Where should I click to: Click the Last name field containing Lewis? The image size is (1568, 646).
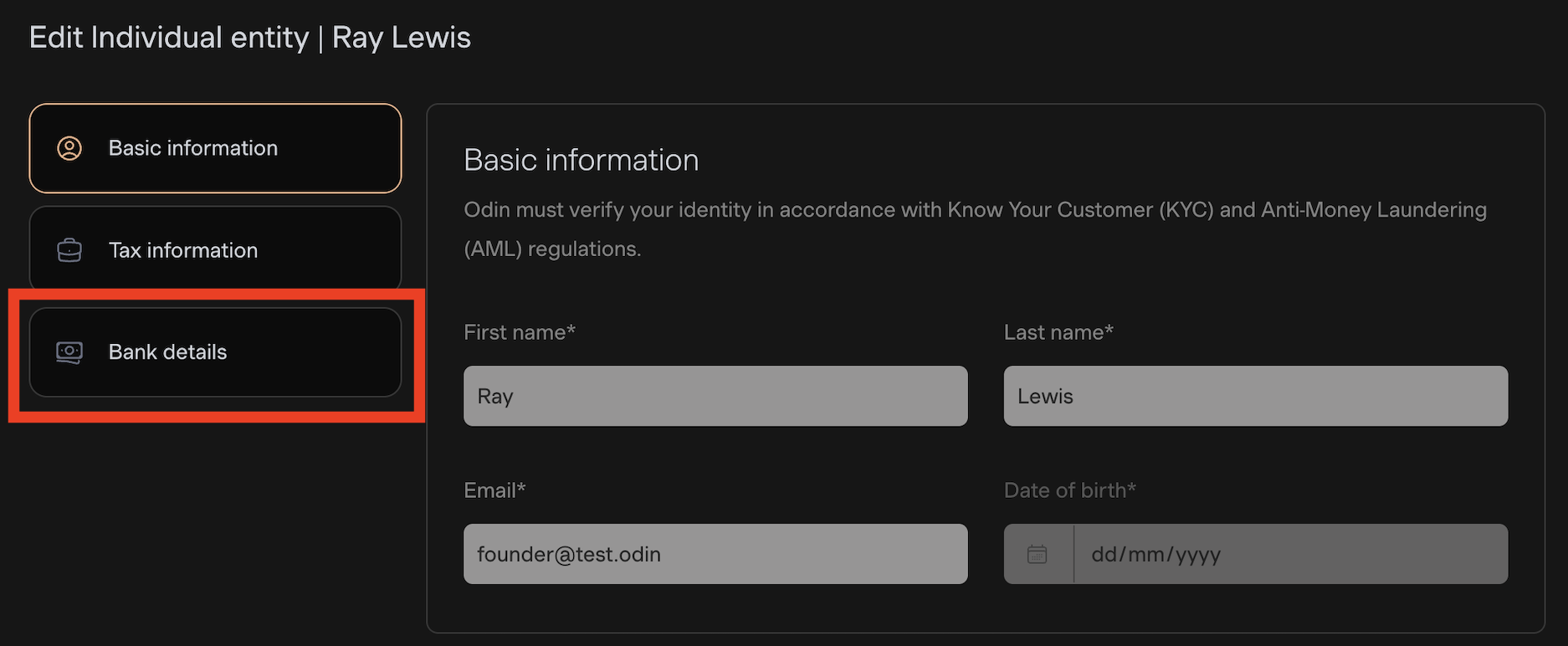(1255, 396)
